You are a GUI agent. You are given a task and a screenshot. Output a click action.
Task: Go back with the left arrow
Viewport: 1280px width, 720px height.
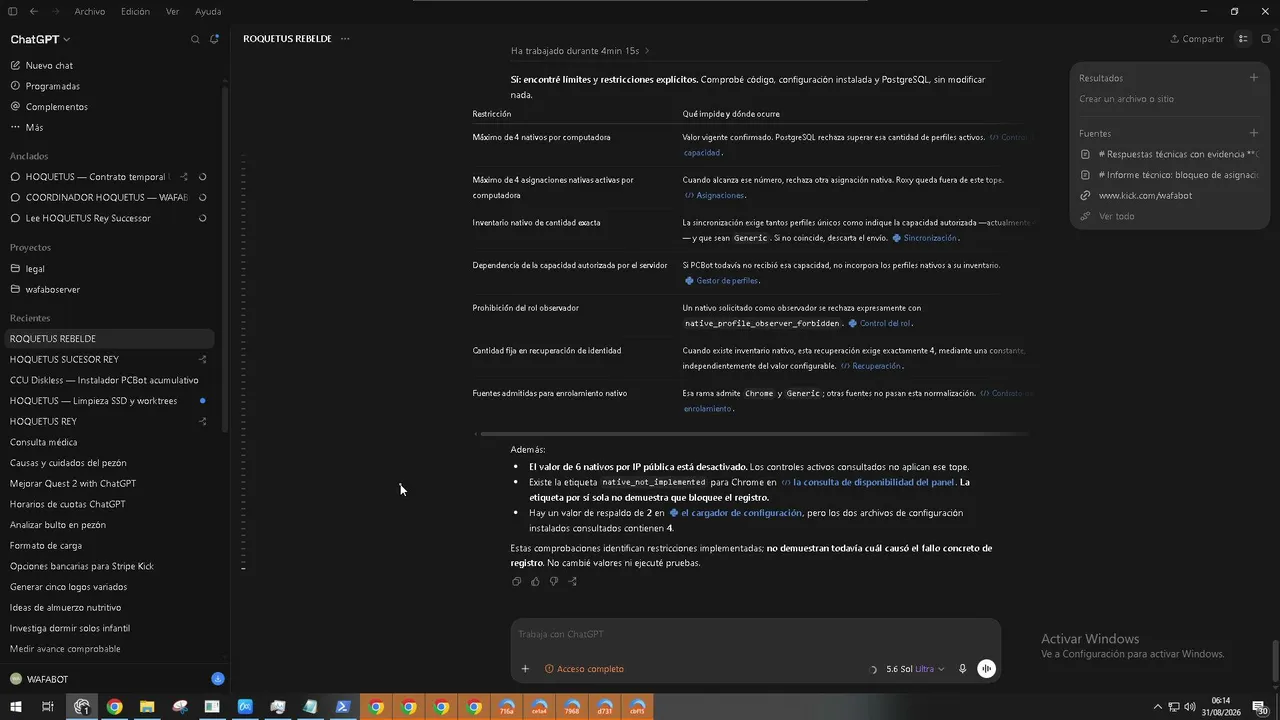pos(33,11)
